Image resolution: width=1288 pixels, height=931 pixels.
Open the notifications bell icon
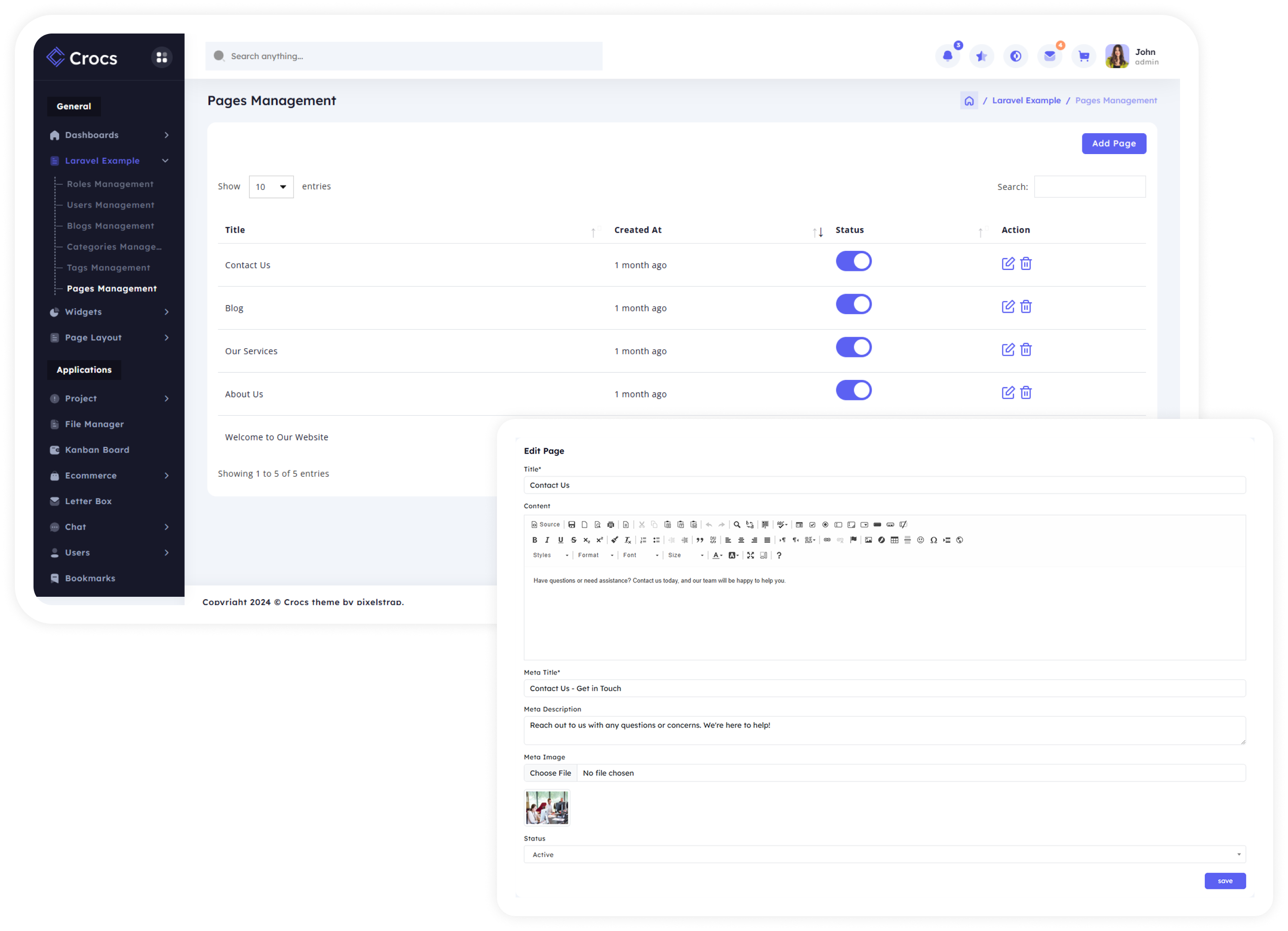[947, 56]
